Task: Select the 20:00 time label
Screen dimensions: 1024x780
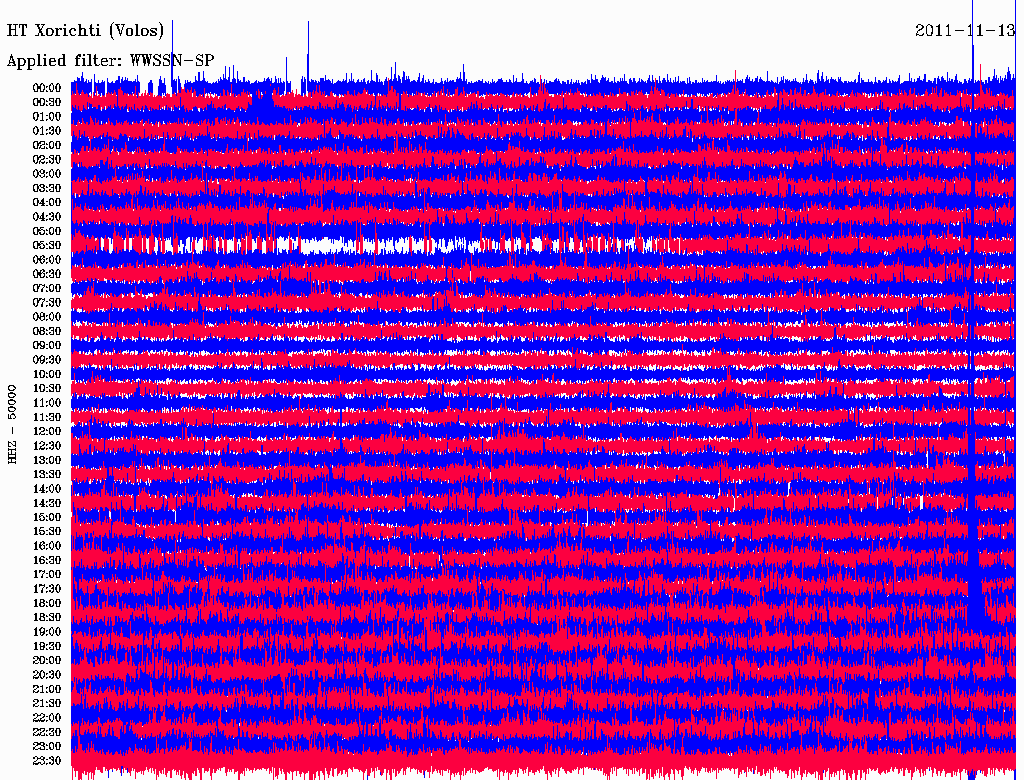Action: coord(47,660)
